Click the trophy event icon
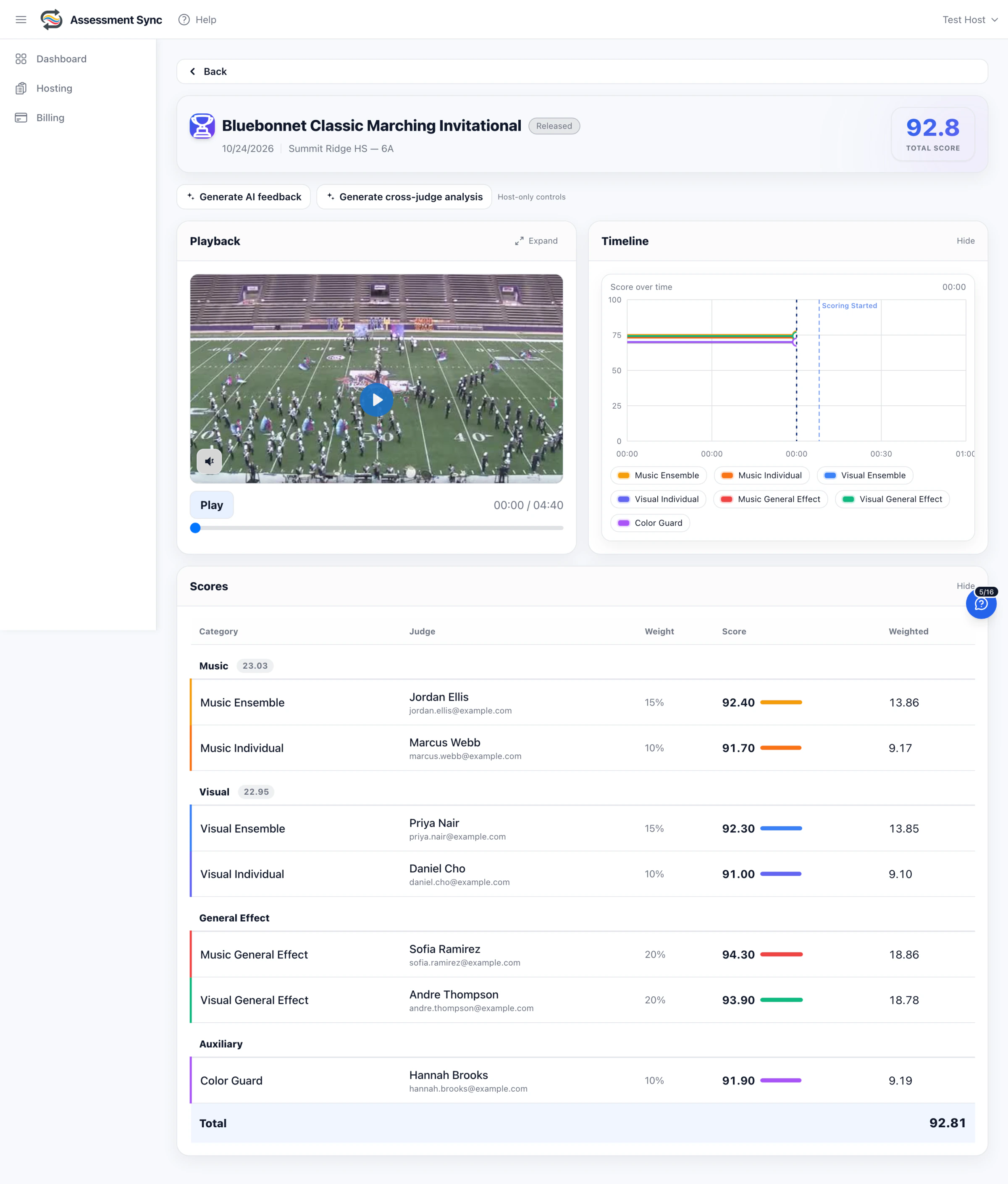 click(x=202, y=126)
